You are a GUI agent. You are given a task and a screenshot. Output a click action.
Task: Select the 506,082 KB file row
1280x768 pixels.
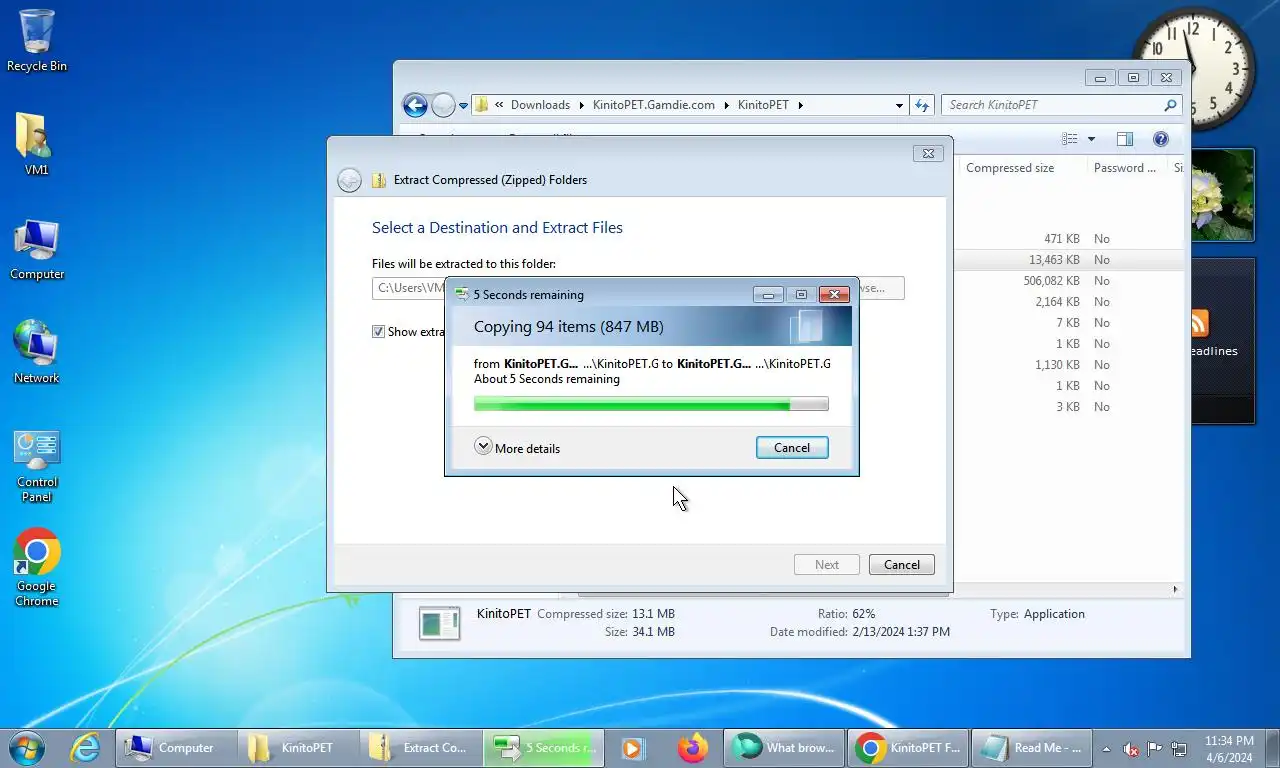tap(1070, 281)
